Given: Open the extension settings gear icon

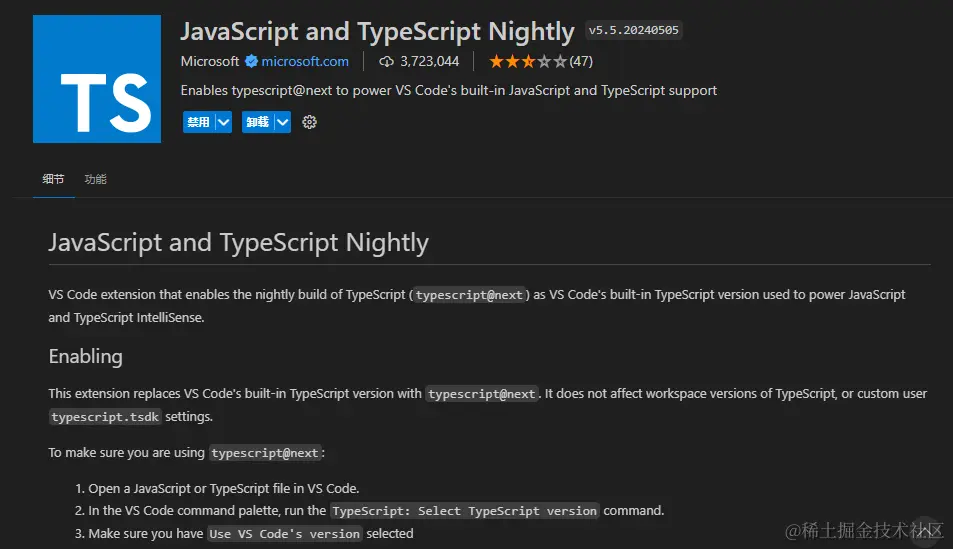Looking at the screenshot, I should point(309,122).
